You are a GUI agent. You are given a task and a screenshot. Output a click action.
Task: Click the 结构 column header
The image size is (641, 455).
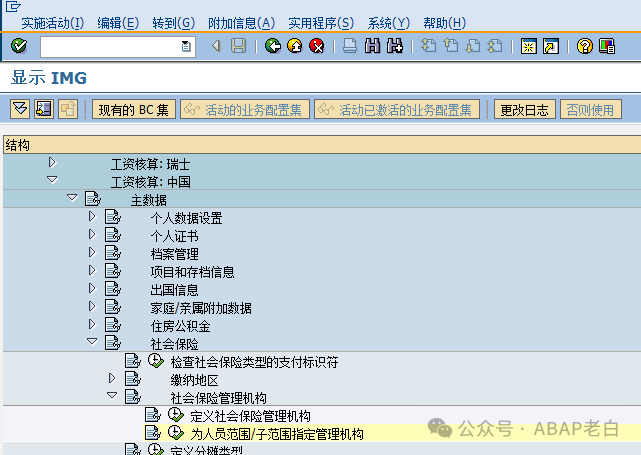pyautogui.click(x=322, y=145)
